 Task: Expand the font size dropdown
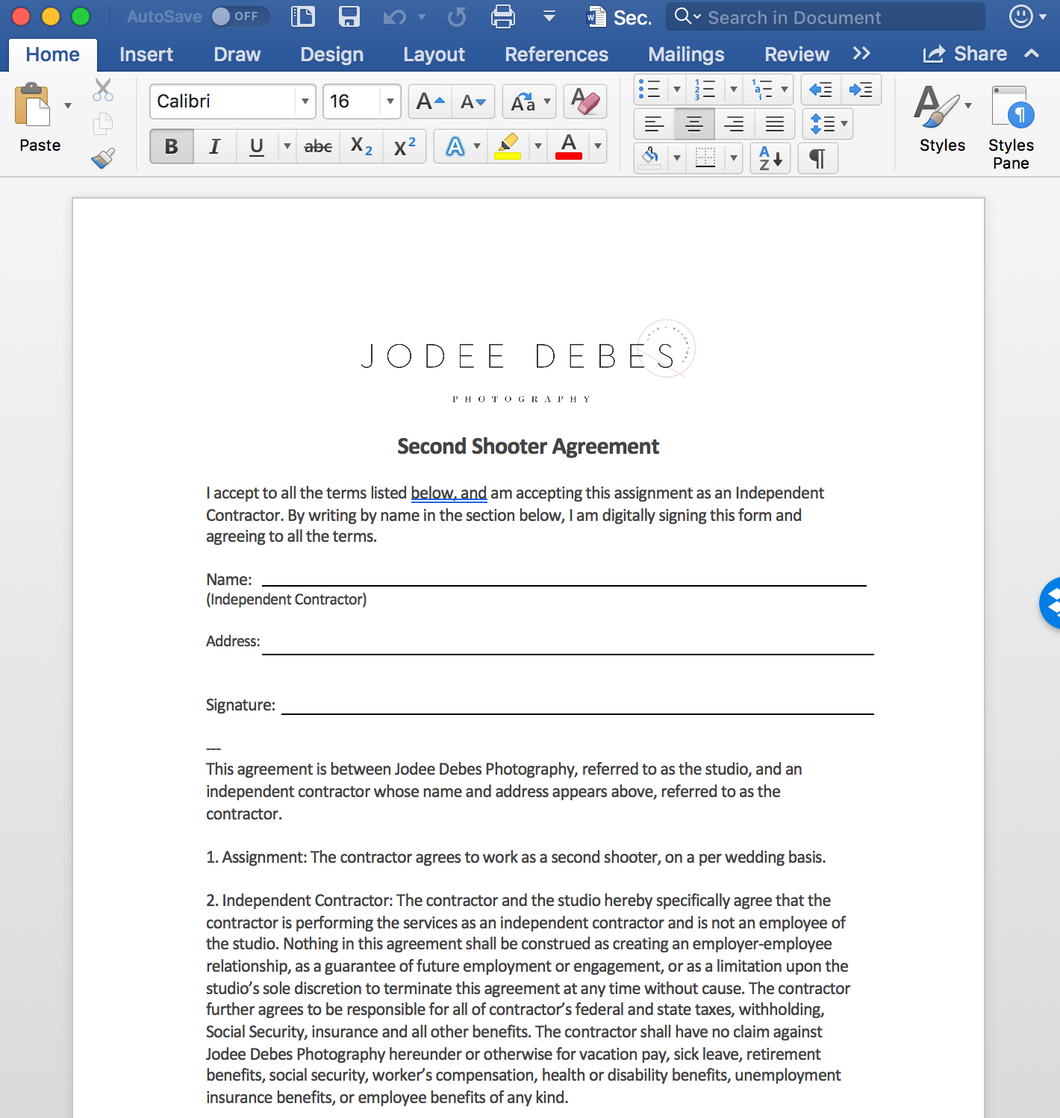(x=390, y=101)
